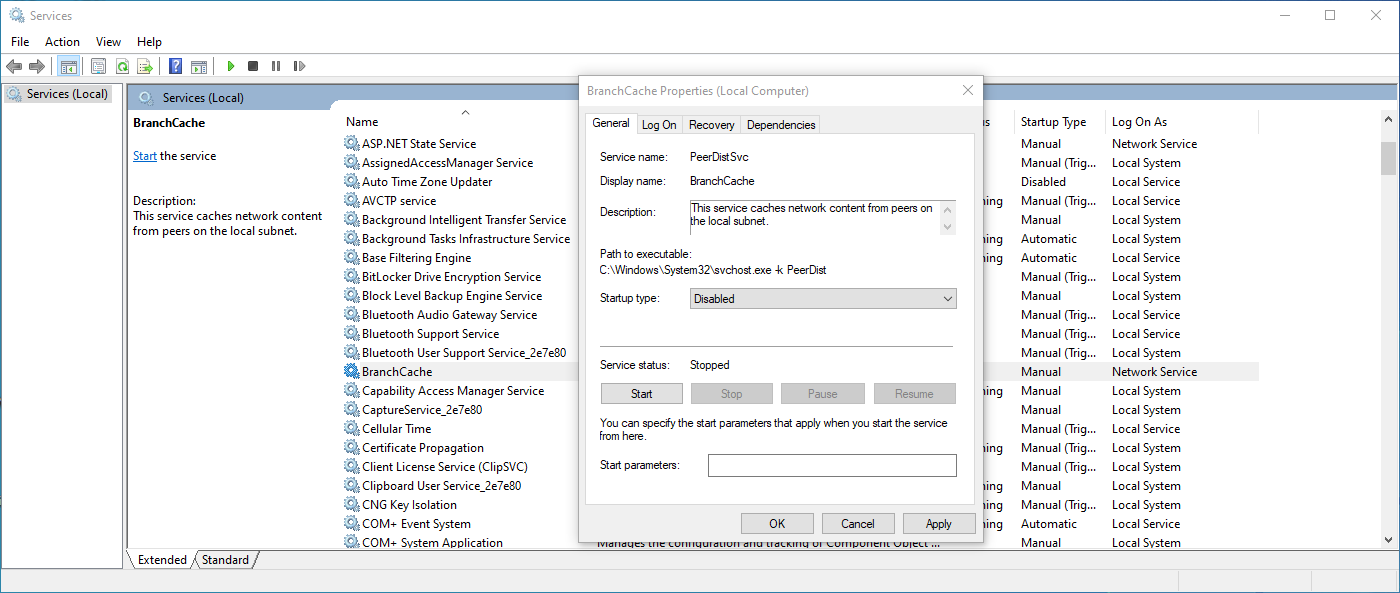
Task: Click the Back navigation arrow in the toolbar
Action: (14, 66)
